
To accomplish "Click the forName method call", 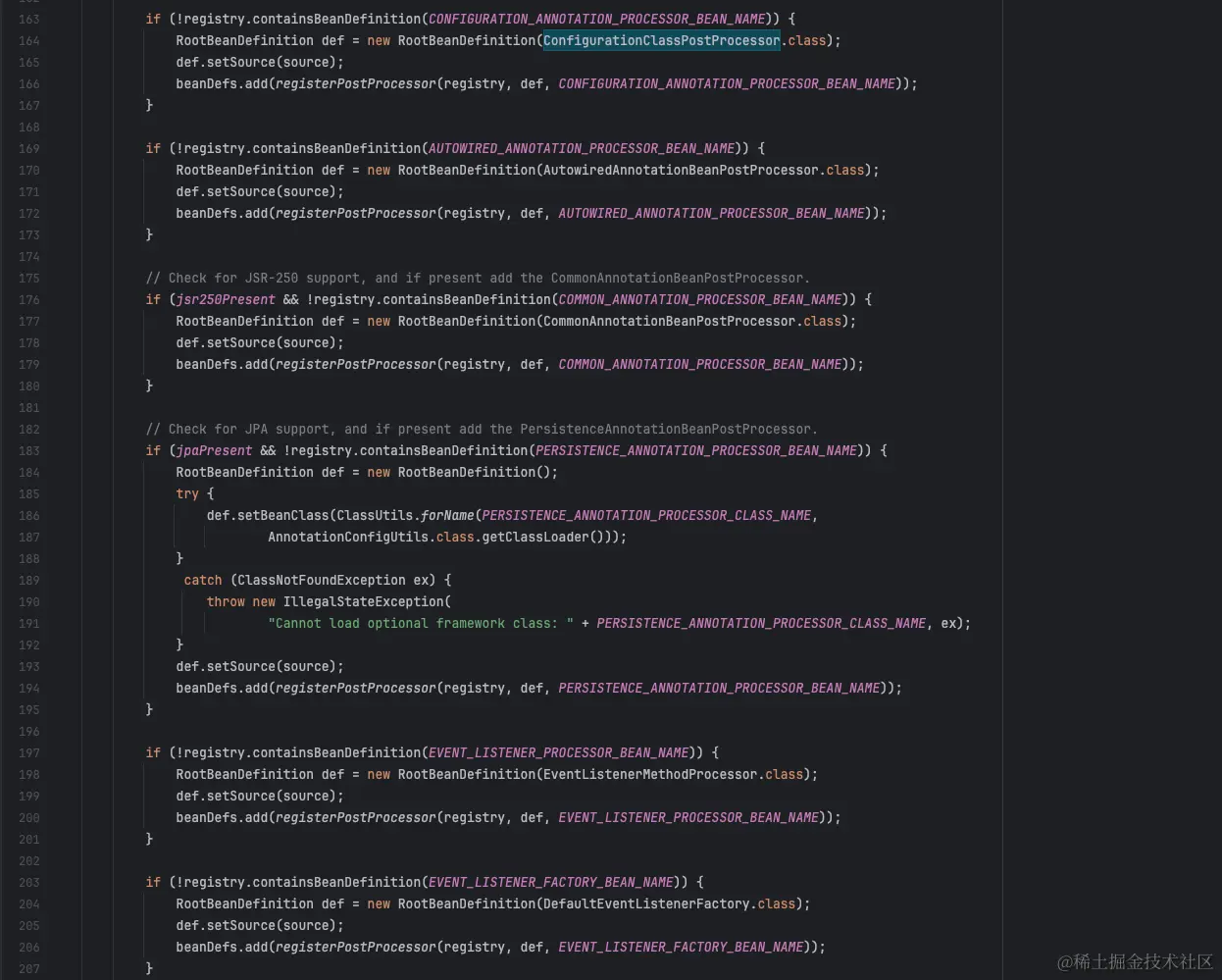I will [447, 515].
